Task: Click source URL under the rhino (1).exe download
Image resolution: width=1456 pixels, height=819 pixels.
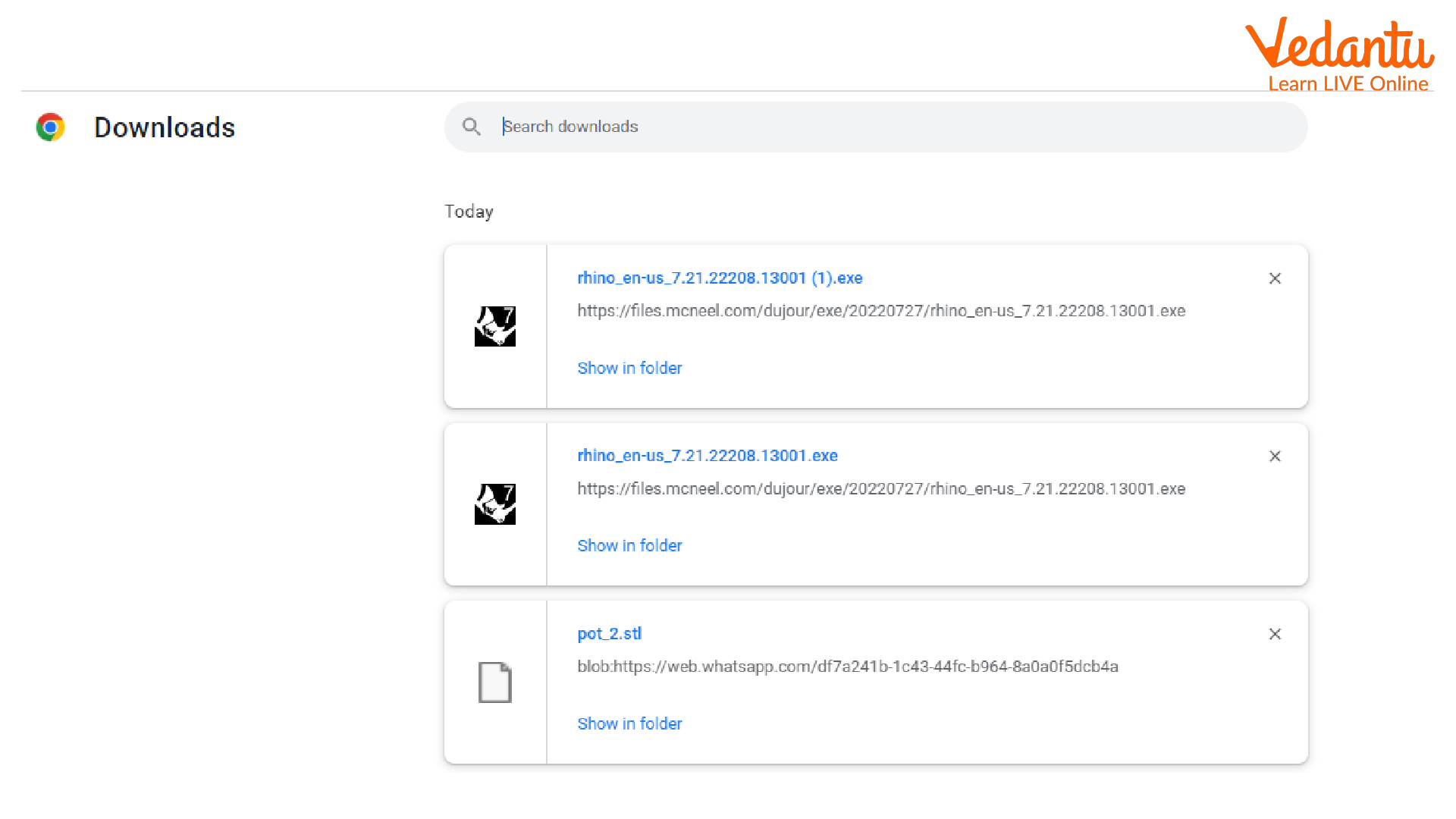Action: (880, 311)
